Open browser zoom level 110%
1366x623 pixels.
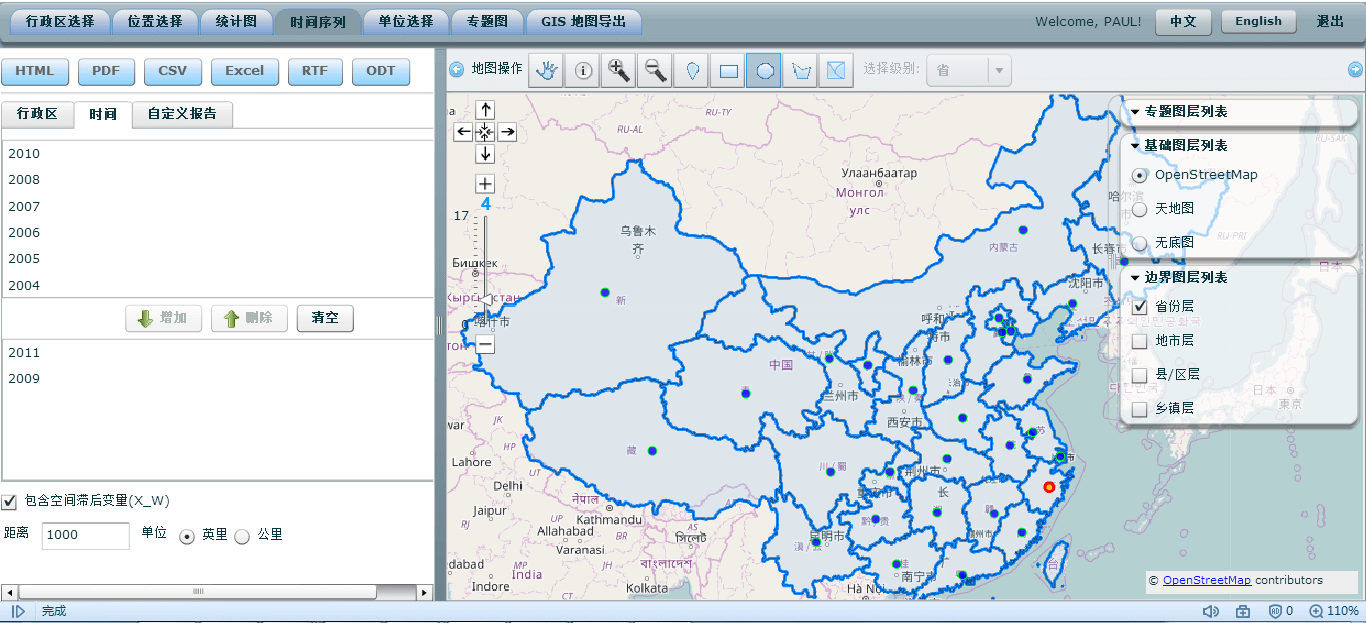pyautogui.click(x=1334, y=611)
